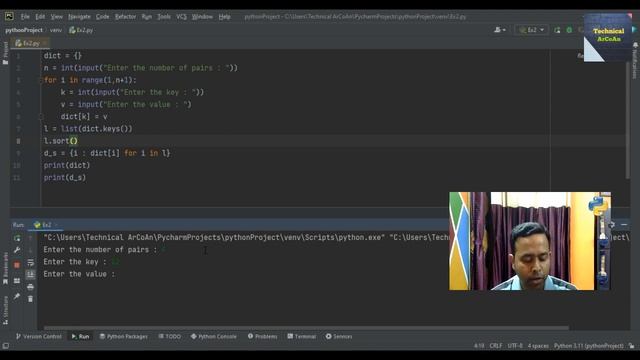Click the print(d_s) code line
Viewport: 640px width, 360px height.
pos(65,178)
